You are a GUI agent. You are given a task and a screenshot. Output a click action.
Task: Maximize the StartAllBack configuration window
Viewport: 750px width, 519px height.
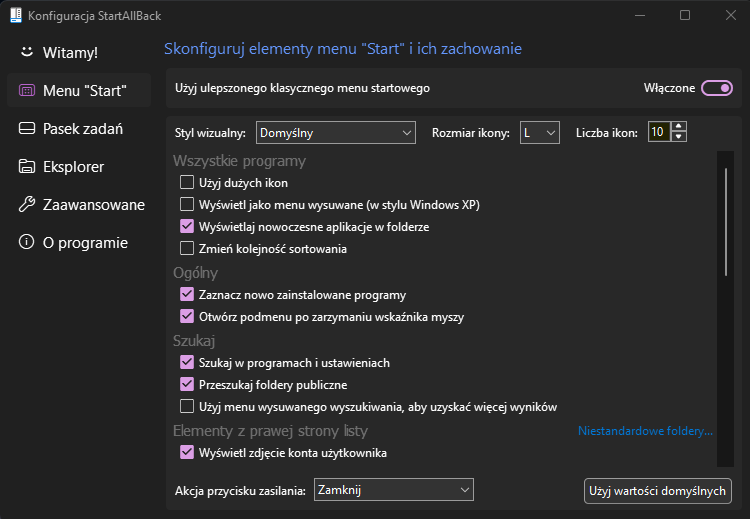click(x=685, y=15)
